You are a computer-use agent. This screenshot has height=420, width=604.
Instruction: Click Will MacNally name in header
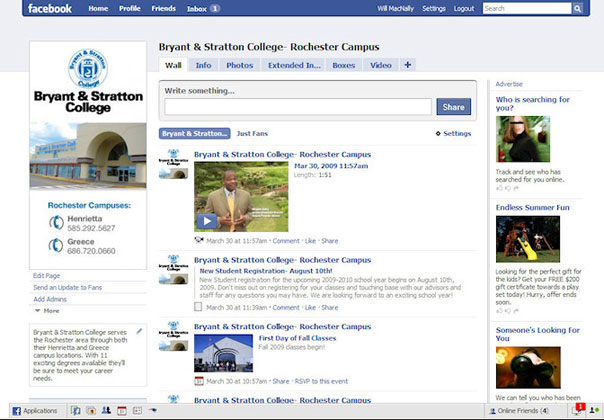395,8
